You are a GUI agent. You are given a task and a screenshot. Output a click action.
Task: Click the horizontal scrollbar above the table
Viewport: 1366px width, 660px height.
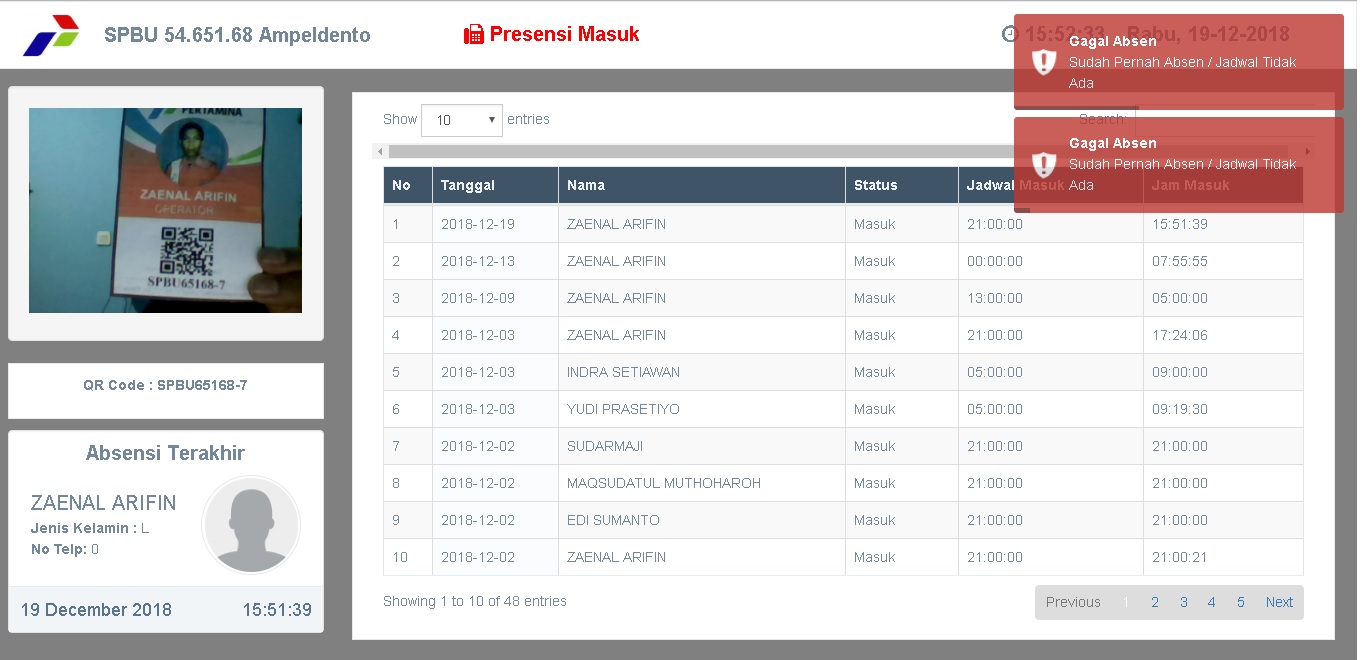(x=700, y=151)
